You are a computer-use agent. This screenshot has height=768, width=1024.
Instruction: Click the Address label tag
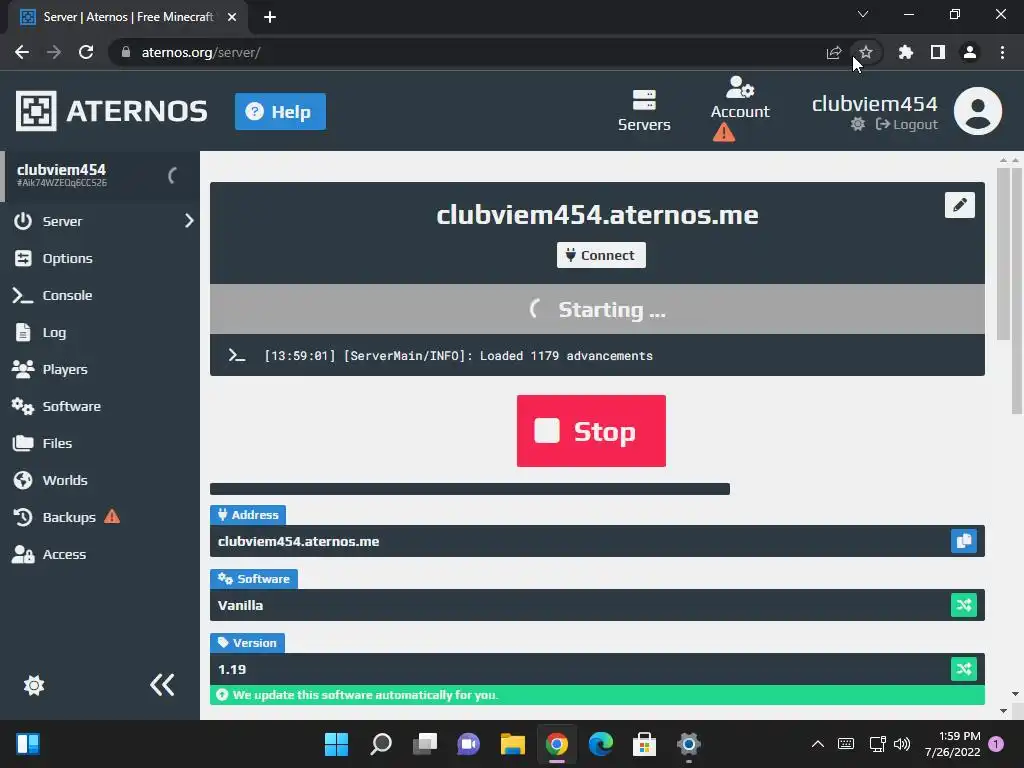point(248,515)
